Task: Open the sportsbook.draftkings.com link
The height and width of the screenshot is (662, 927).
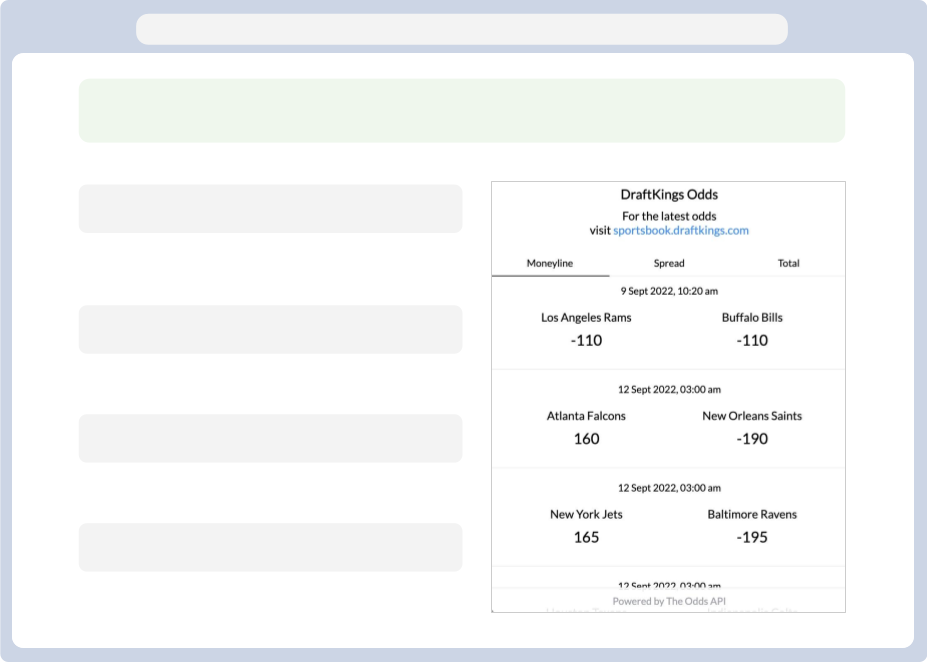Action: (680, 231)
